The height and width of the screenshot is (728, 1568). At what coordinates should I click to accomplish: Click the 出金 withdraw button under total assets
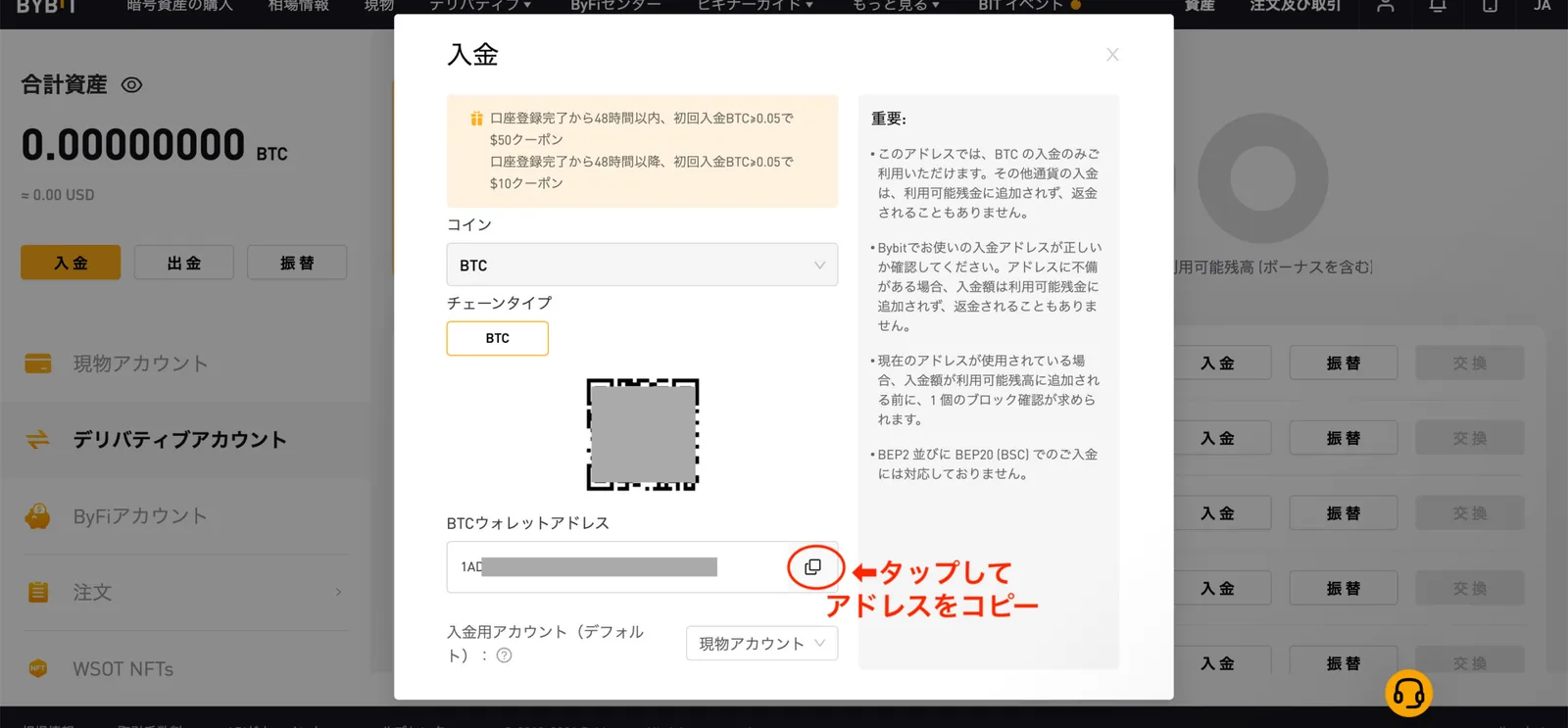pos(184,263)
